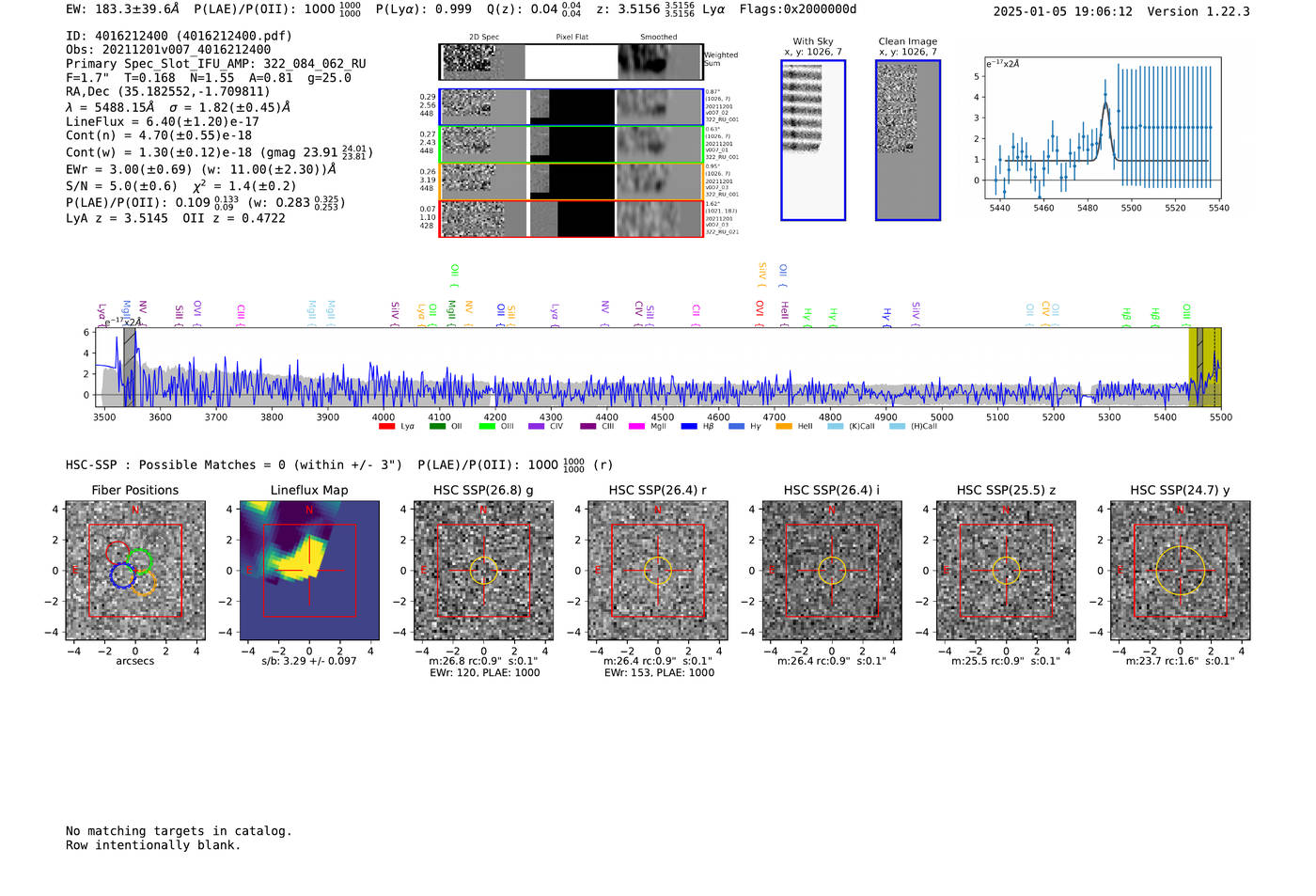Screen dimensions: 1316x896
Task: Click the orange HeII legend swatch
Action: point(784,427)
